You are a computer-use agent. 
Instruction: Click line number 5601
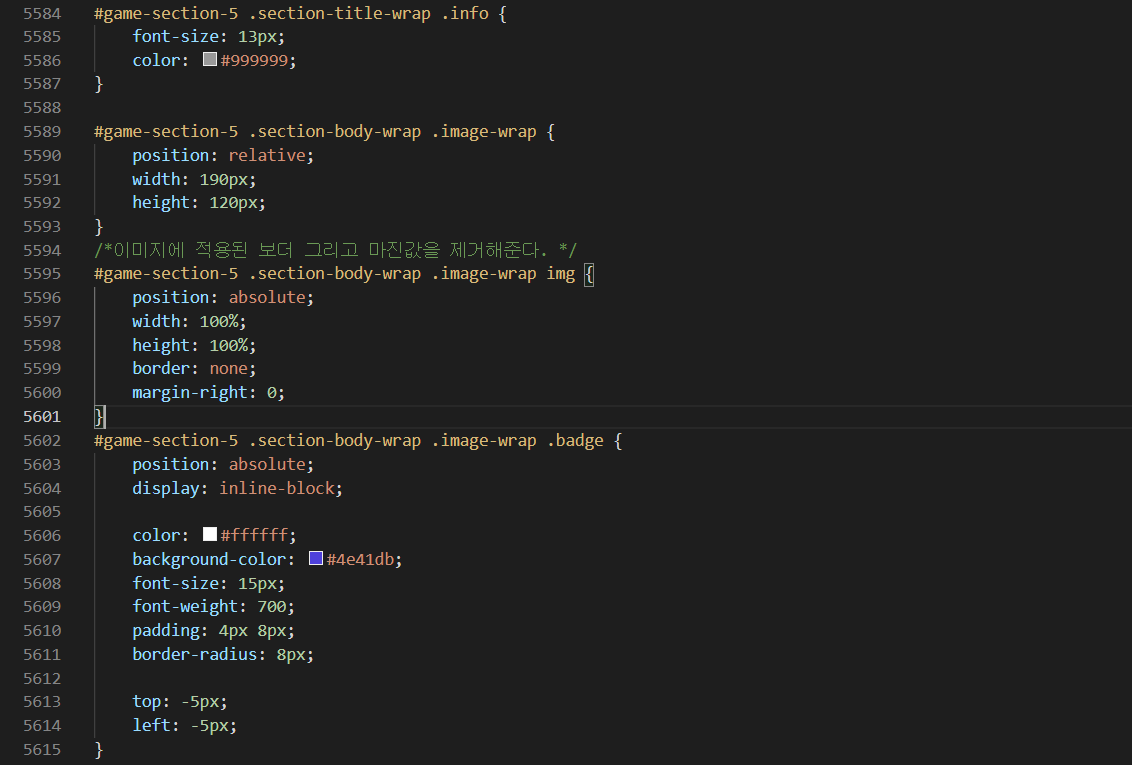(42, 416)
